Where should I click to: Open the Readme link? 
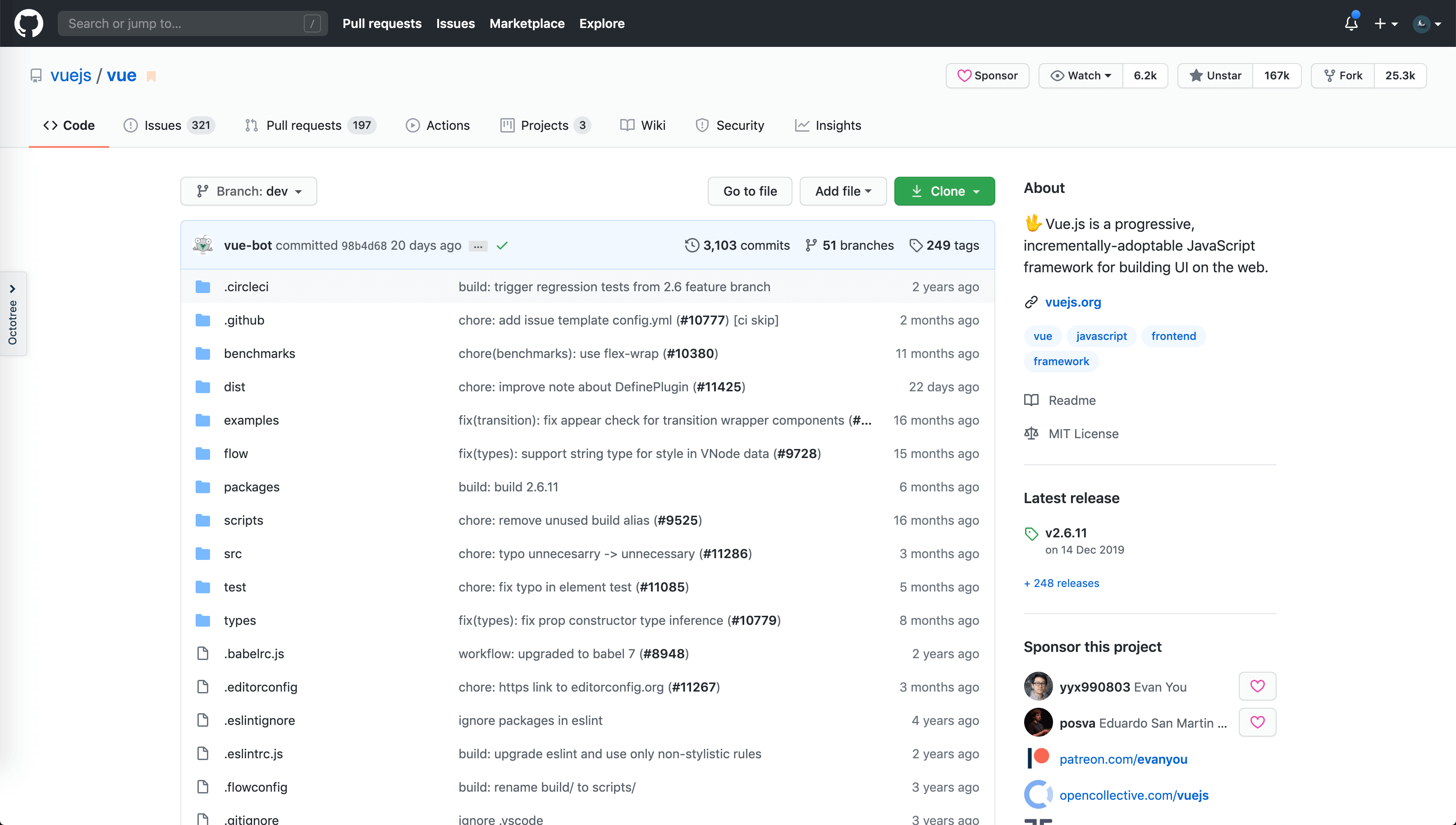click(1060, 400)
